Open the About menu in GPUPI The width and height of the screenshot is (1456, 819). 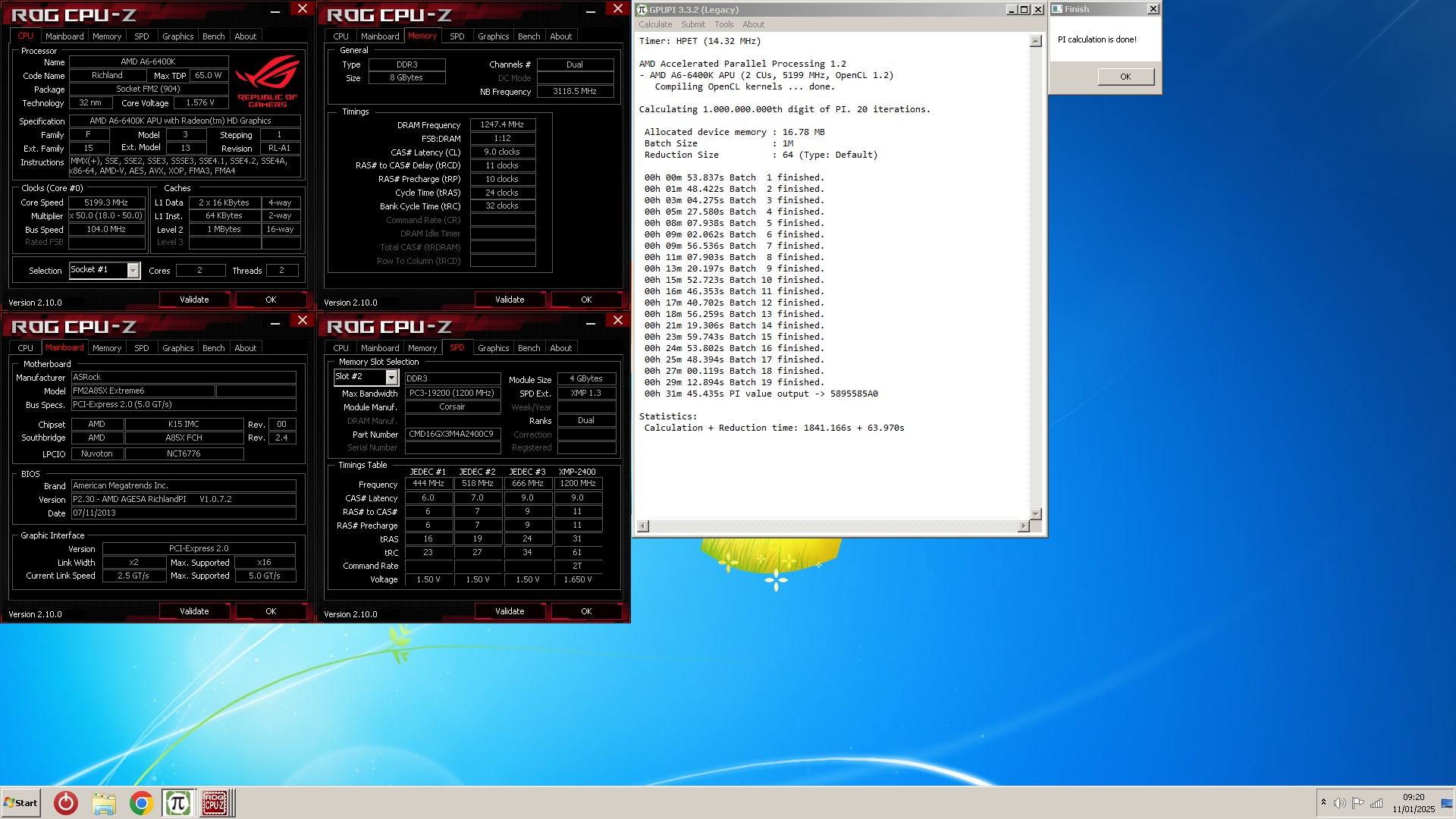tap(753, 24)
